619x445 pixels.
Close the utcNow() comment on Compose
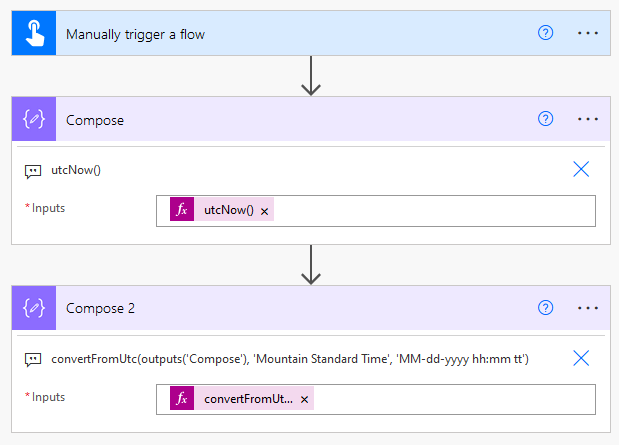[x=581, y=169]
